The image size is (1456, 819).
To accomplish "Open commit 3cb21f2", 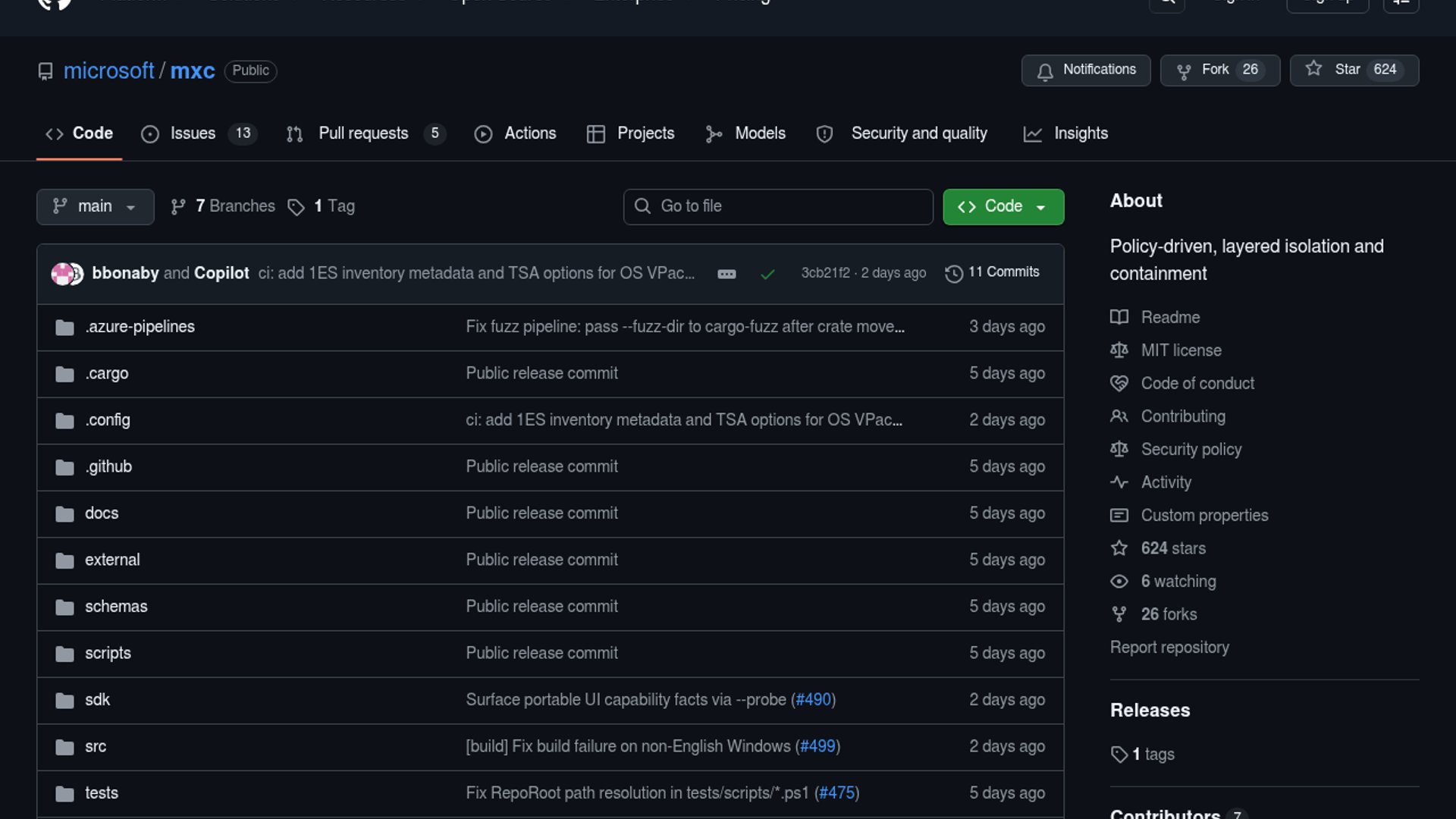I will pyautogui.click(x=825, y=273).
